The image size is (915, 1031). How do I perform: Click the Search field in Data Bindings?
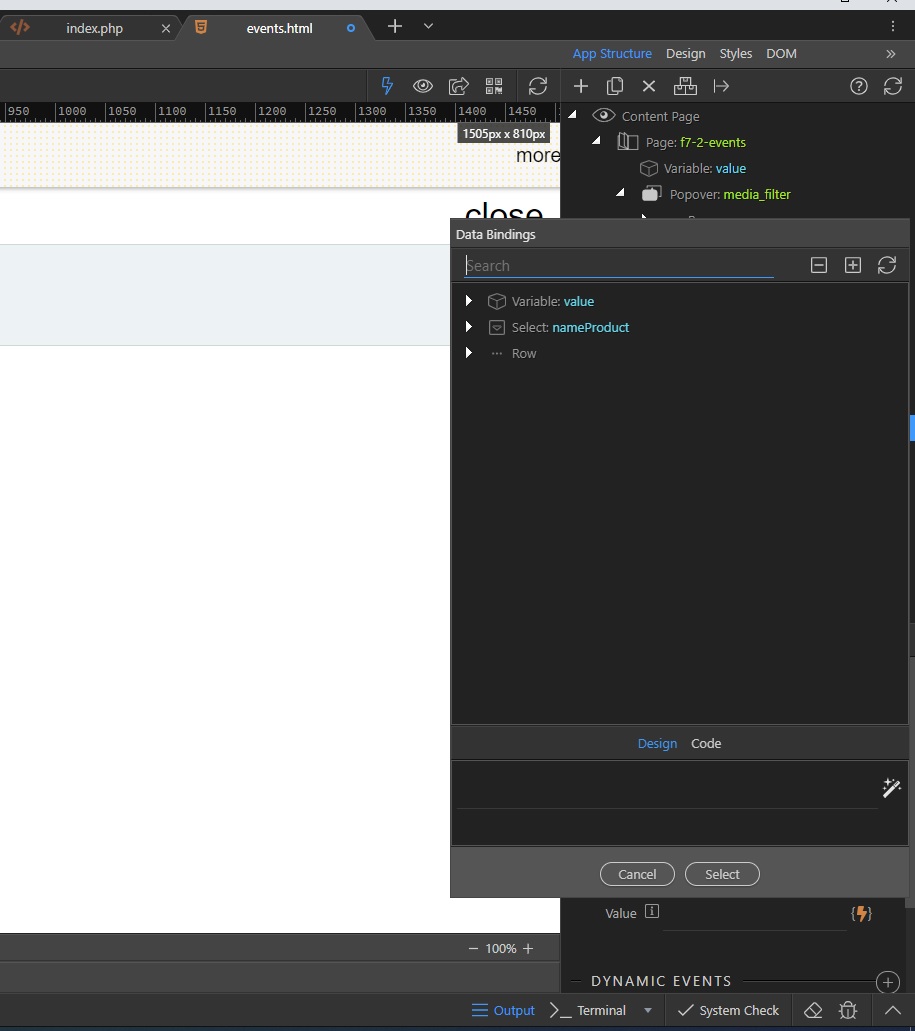618,266
